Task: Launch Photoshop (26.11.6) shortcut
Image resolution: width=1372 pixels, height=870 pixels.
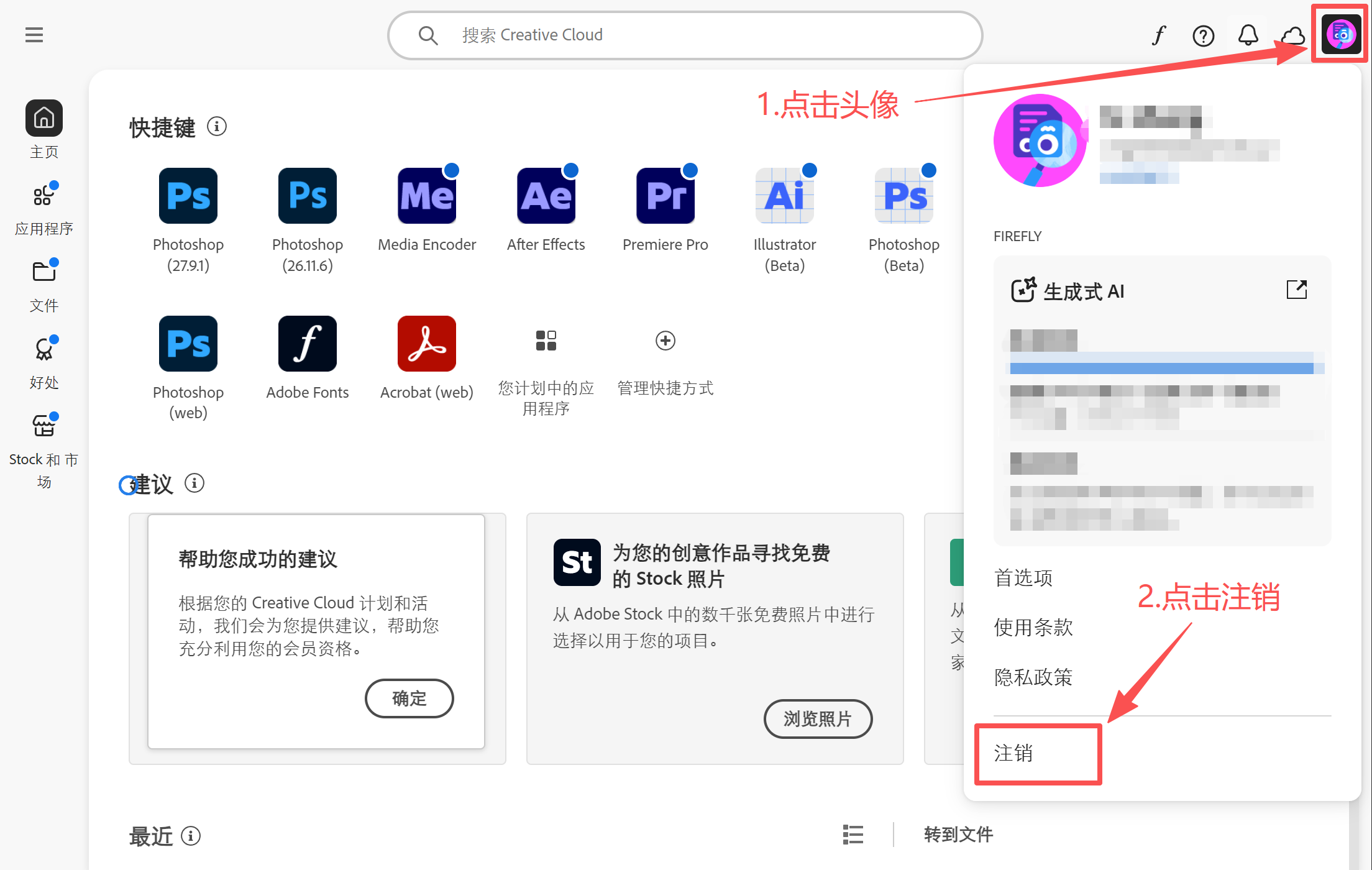Action: coord(308,196)
